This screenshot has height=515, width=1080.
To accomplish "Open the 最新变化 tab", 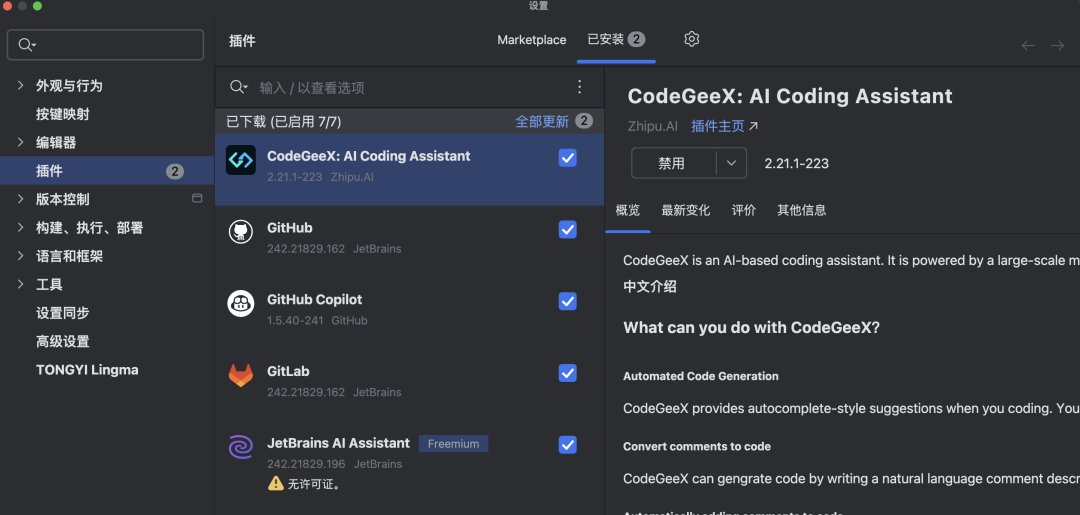I will pos(685,210).
